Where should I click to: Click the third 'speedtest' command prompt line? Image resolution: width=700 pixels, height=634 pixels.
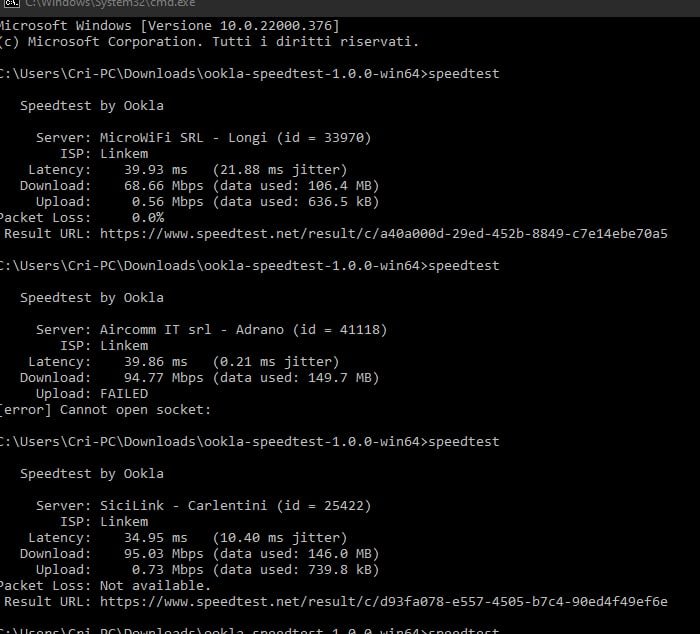pyautogui.click(x=250, y=442)
